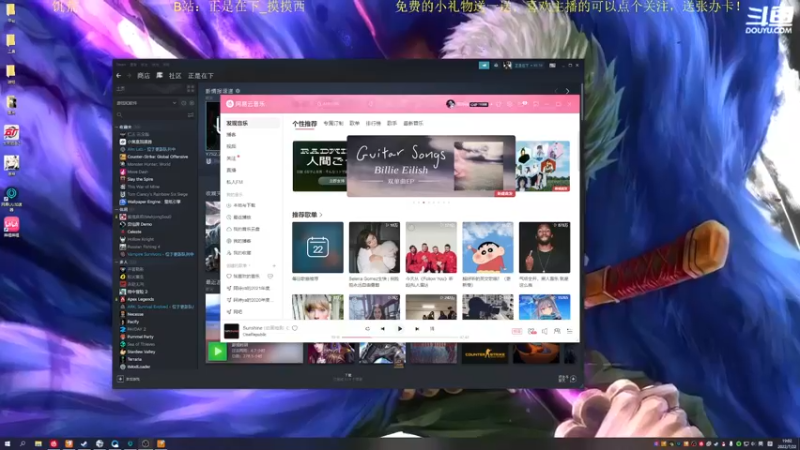
Task: Open the Guitar Songs Billie Eilish banner
Action: [x=431, y=166]
